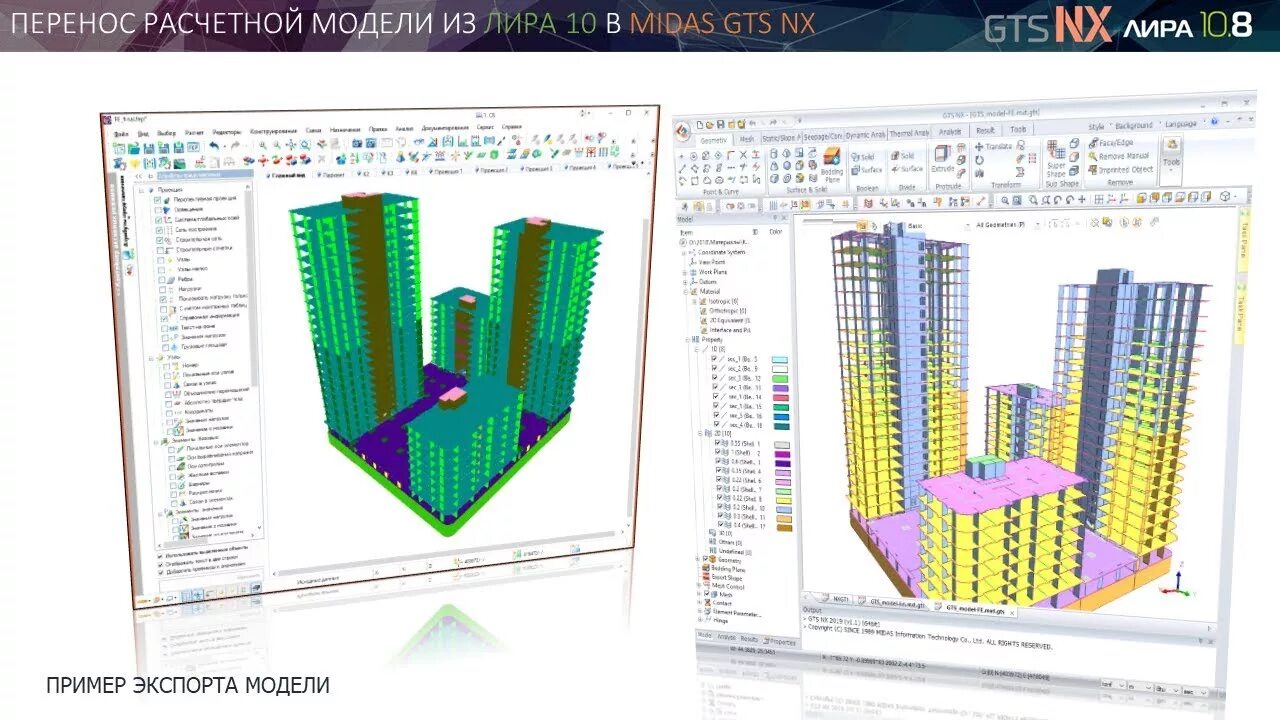The height and width of the screenshot is (720, 1280).
Task: Open the Language dropdown in GTS NX
Action: tap(1184, 123)
